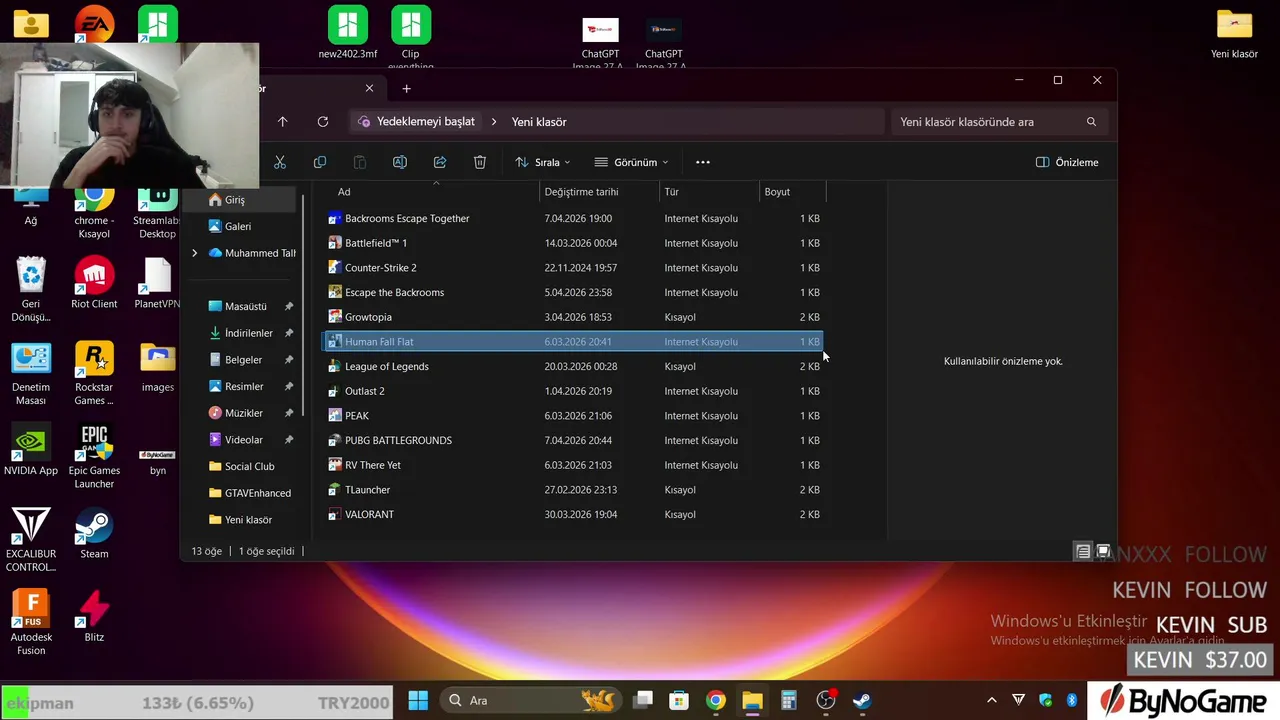Click the Calculator icon in taskbar
Screen dimensions: 1280x720
click(789, 700)
